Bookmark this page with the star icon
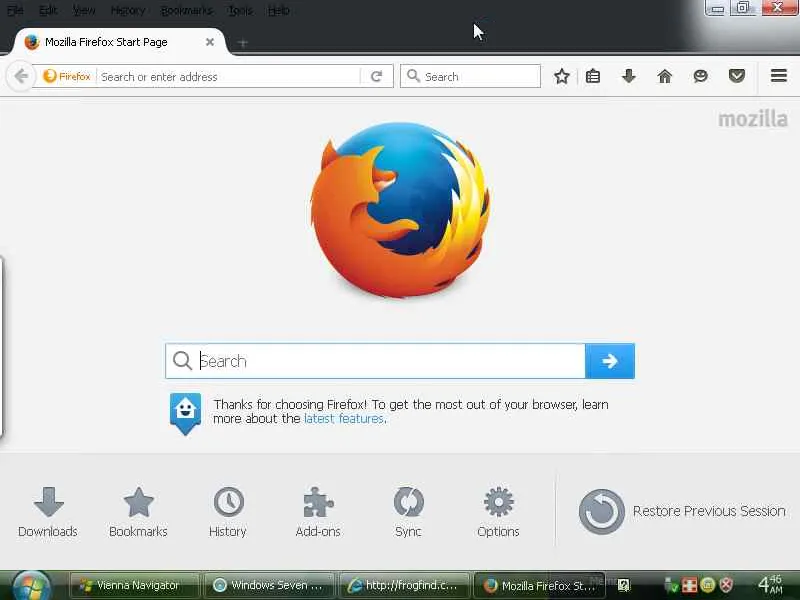The image size is (800, 600). click(561, 77)
